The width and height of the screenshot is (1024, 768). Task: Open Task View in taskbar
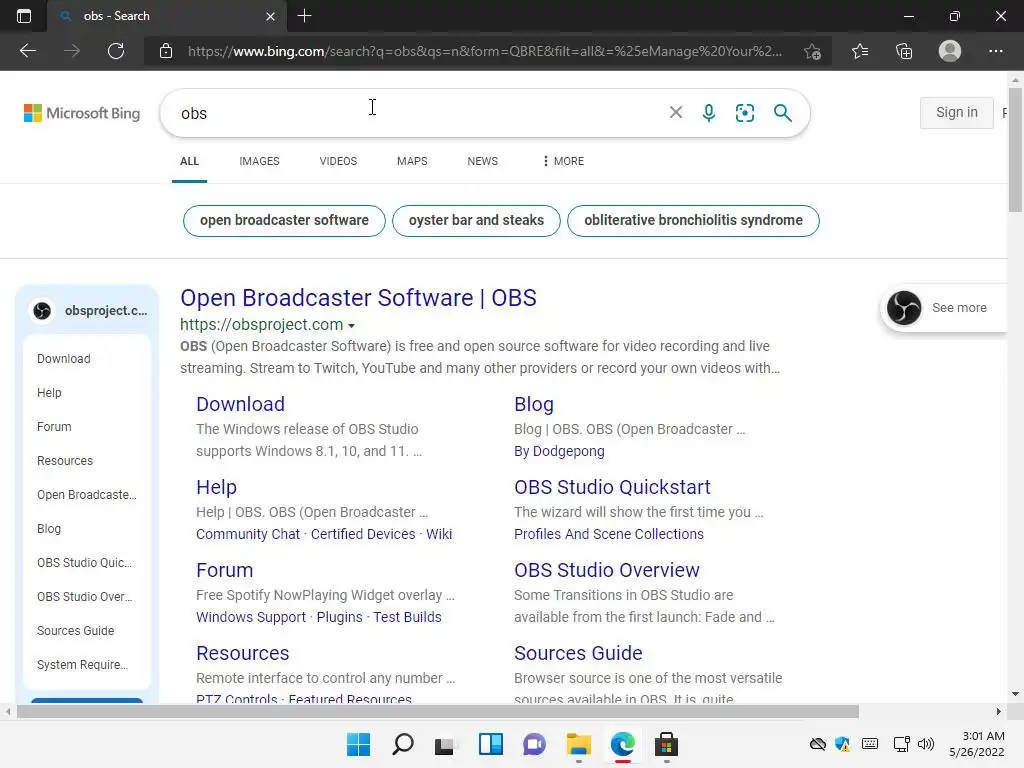coord(446,745)
